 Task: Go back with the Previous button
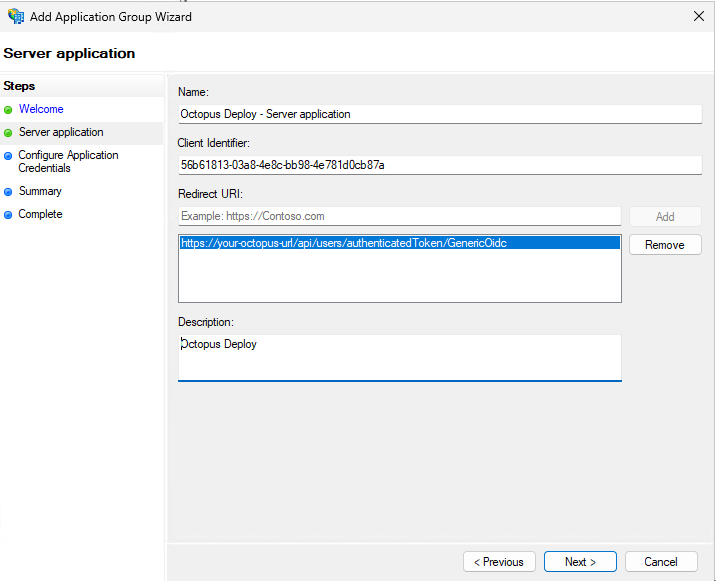coord(499,562)
